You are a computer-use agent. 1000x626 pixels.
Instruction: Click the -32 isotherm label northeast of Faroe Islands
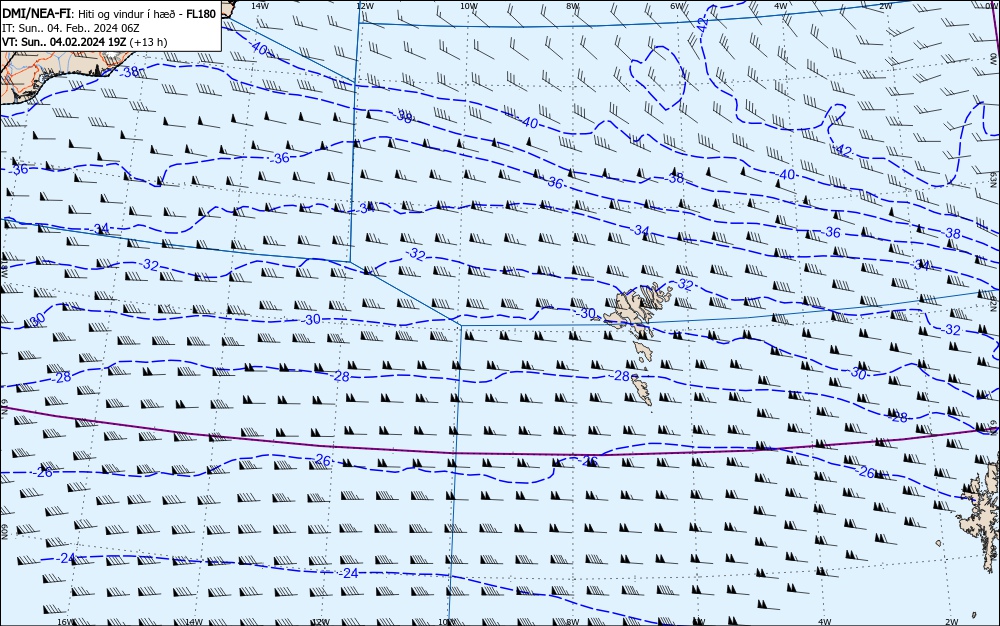pyautogui.click(x=684, y=284)
